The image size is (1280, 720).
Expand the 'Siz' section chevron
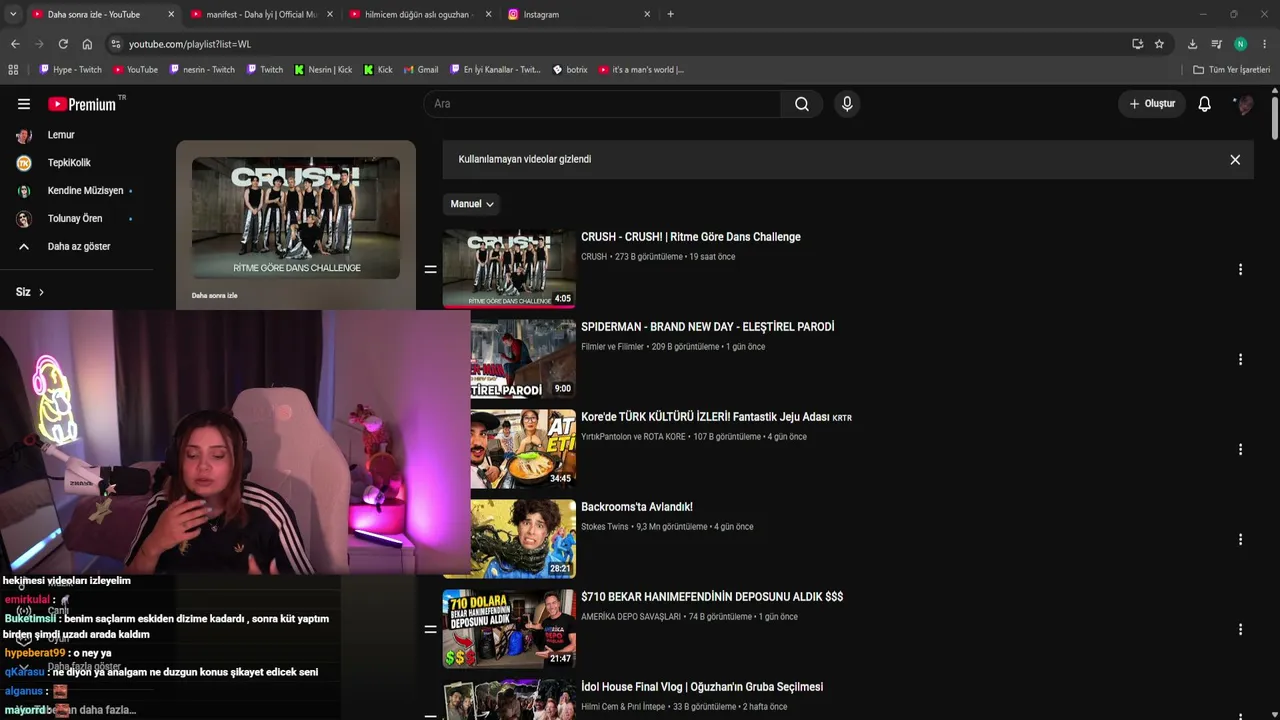[x=41, y=292]
